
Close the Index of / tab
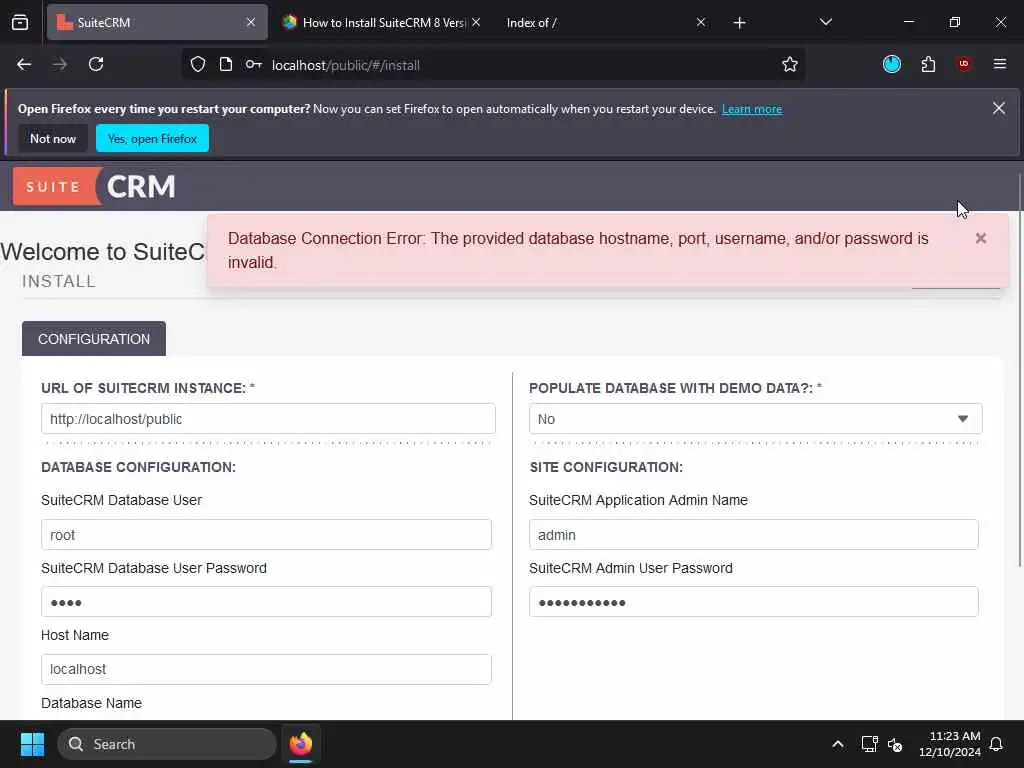tap(701, 22)
